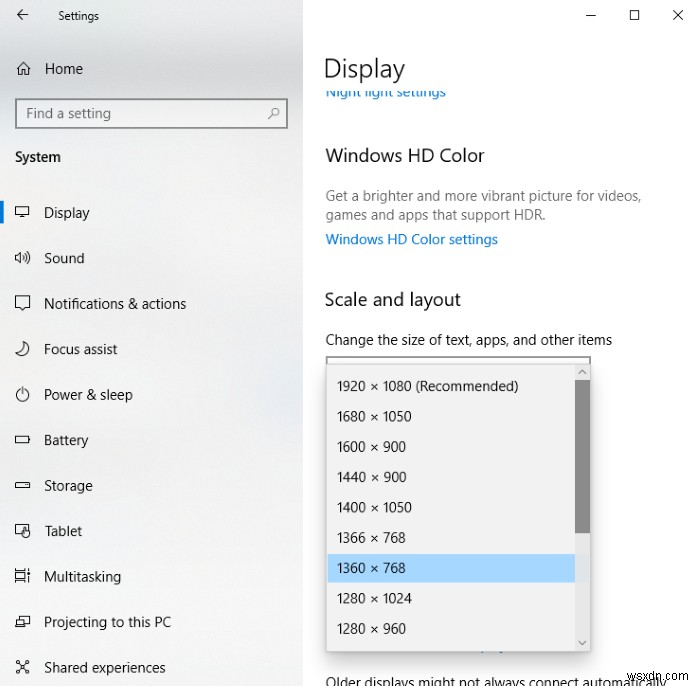Open the Home settings page
The width and height of the screenshot is (700, 686).
click(63, 69)
